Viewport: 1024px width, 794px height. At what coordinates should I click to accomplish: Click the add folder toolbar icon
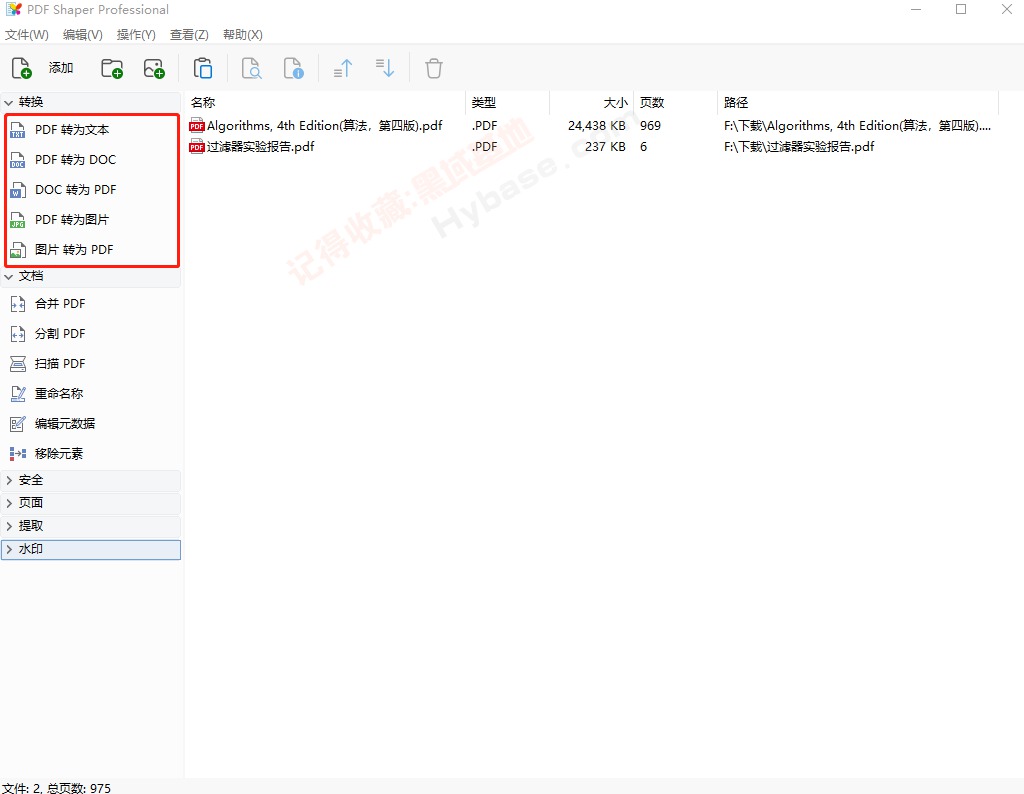(x=112, y=68)
